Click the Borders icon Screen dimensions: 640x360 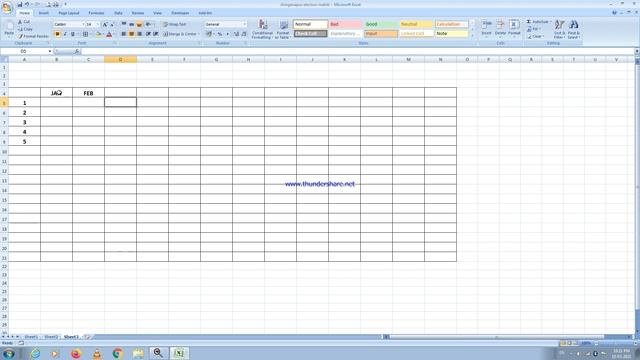point(85,34)
